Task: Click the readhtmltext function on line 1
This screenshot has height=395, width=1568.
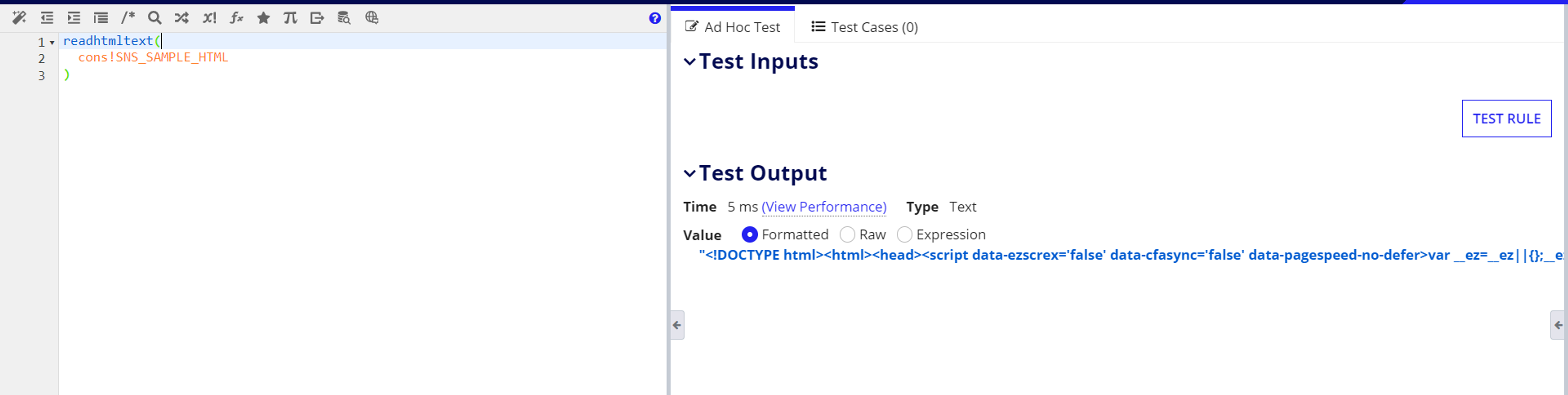Action: 108,41
